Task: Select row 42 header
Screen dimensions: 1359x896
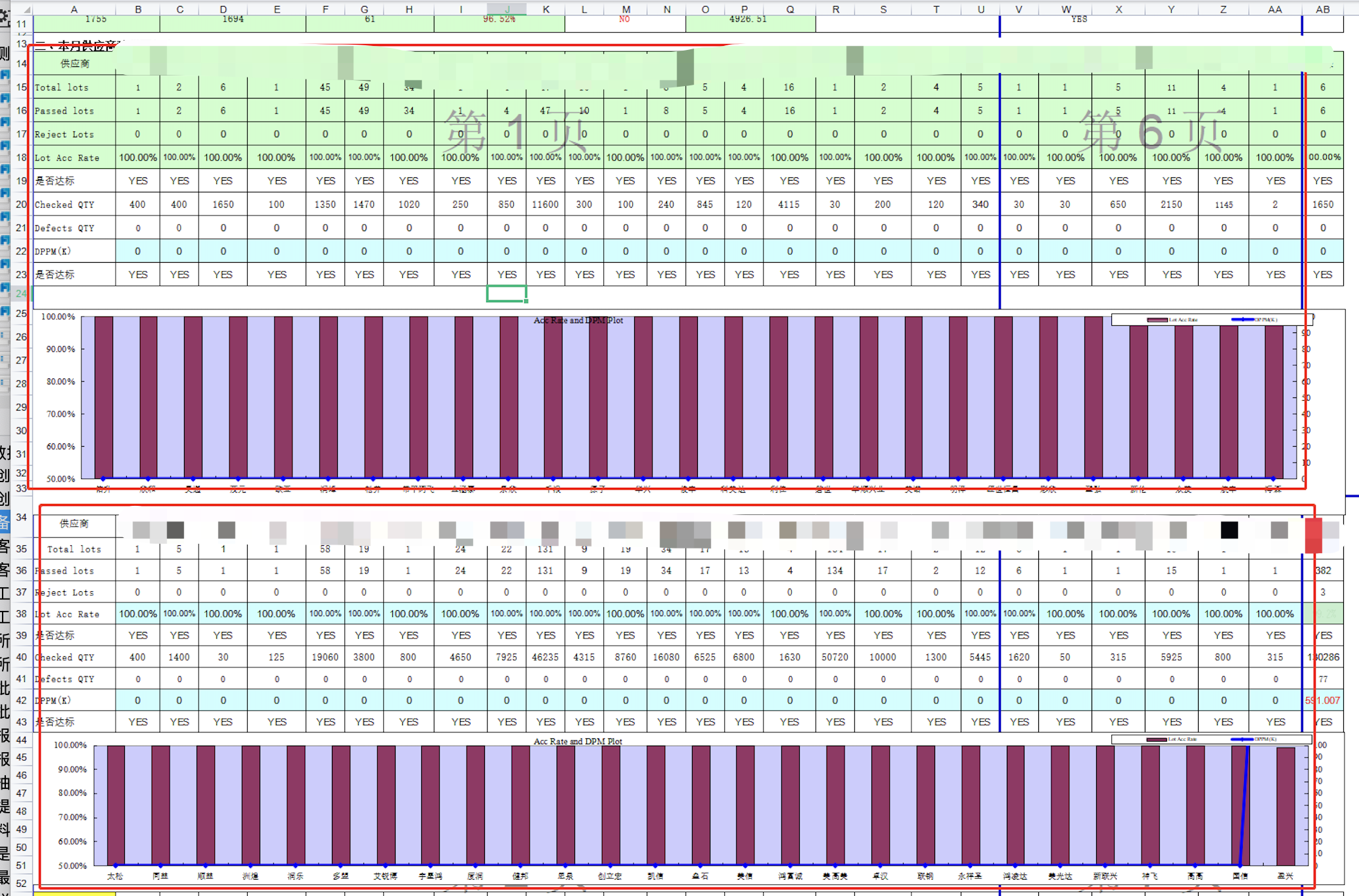Action: pyautogui.click(x=22, y=700)
